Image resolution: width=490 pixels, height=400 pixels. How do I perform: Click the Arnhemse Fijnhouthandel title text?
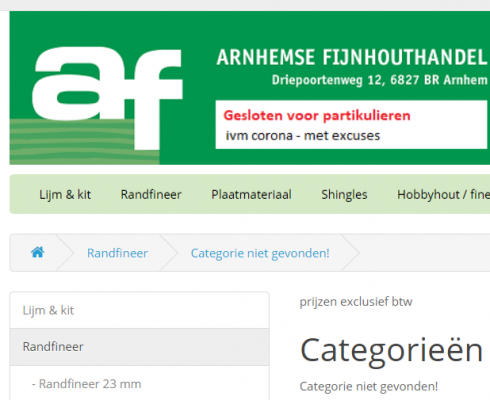coord(352,57)
